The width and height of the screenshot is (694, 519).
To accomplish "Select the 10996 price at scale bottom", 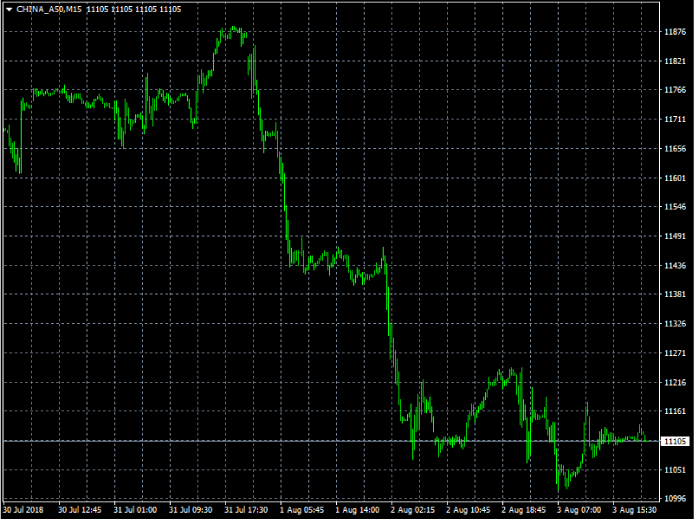I will point(674,499).
